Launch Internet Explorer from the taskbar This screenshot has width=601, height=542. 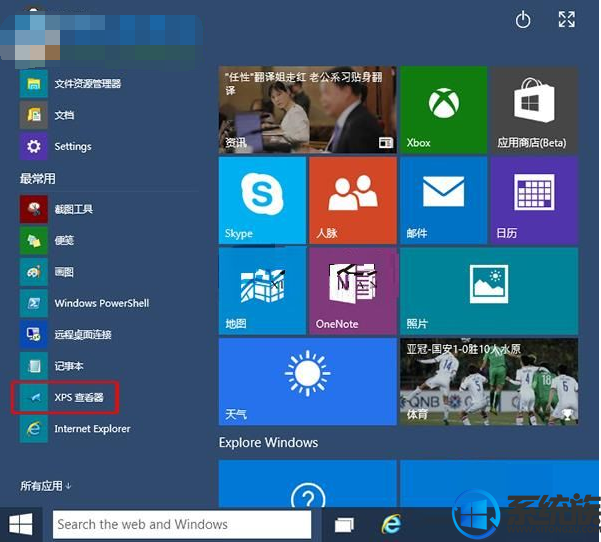pos(391,524)
